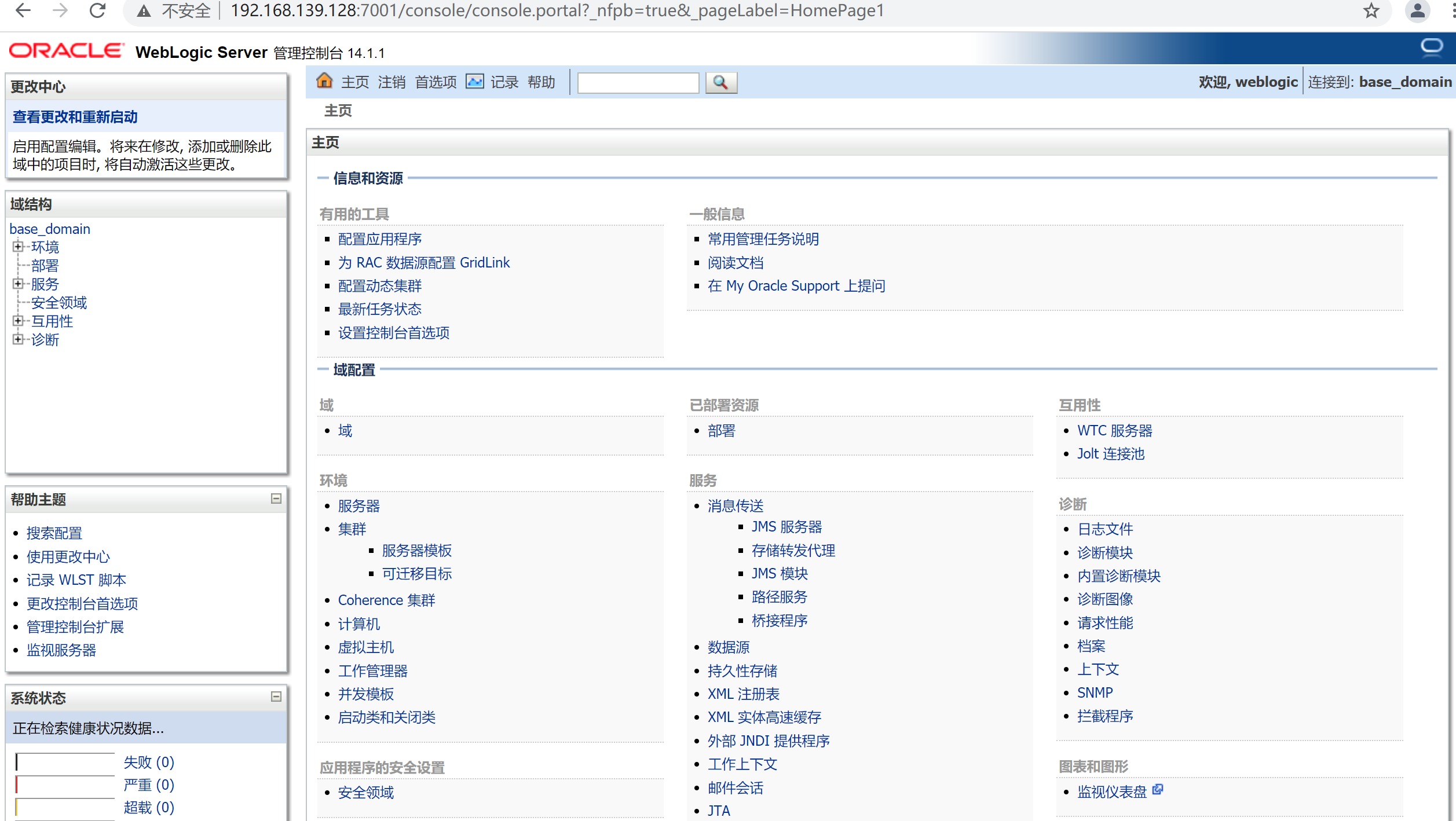Click the 失败 (0) status link

(x=149, y=763)
